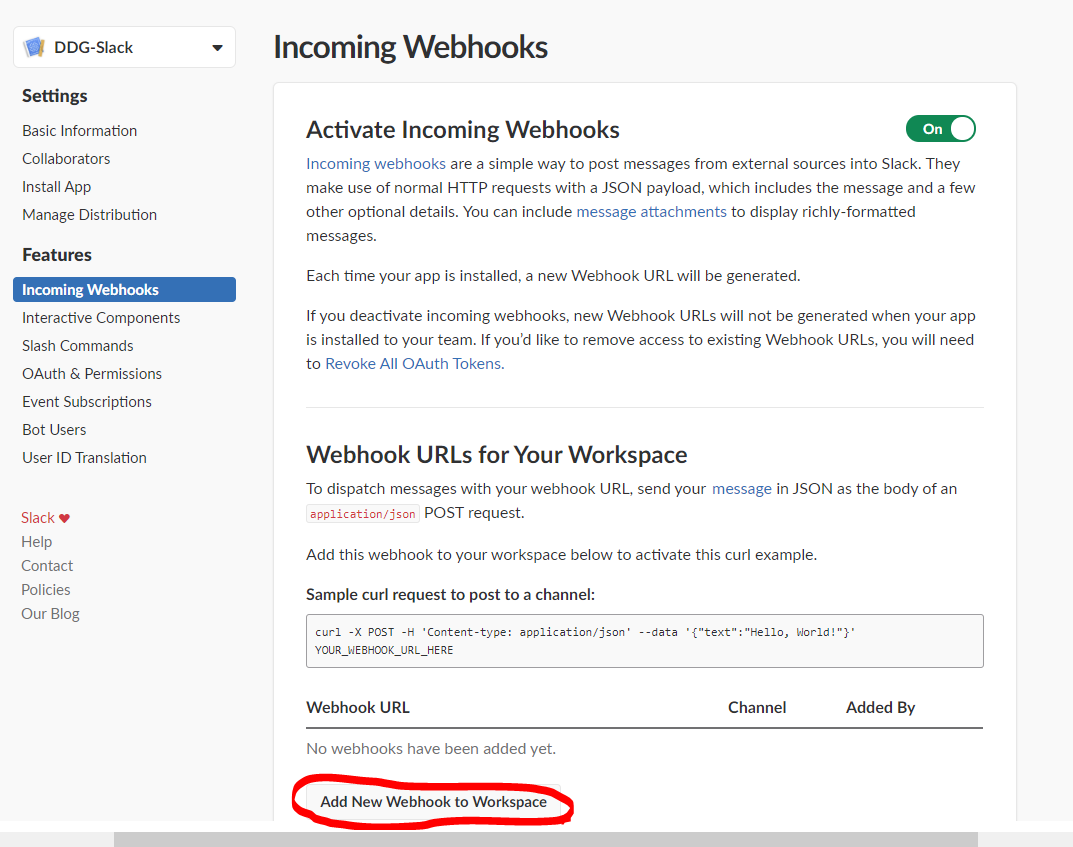This screenshot has width=1073, height=847.
Task: Select Manage Distribution in sidebar
Action: pos(89,215)
